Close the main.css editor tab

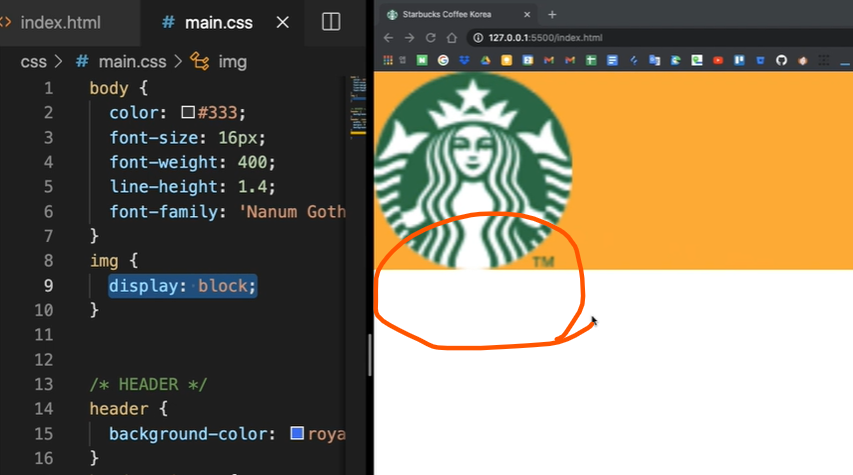282,22
